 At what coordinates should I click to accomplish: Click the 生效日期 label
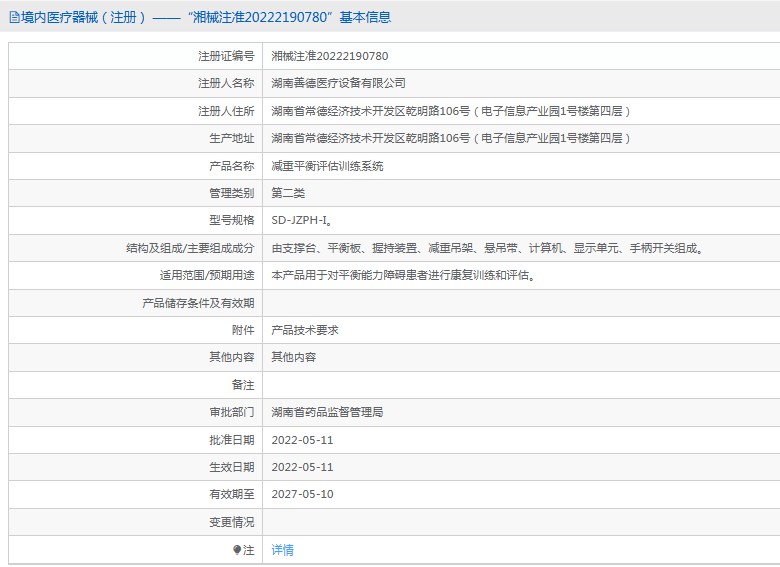pos(231,467)
